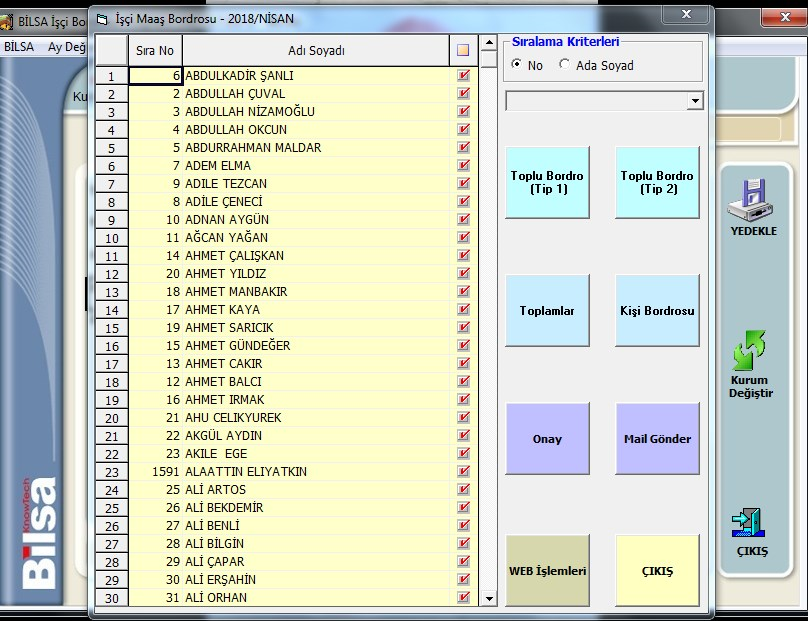Toggle the checkbox for ADEM ELMA
The width and height of the screenshot is (808, 621).
pos(463,165)
